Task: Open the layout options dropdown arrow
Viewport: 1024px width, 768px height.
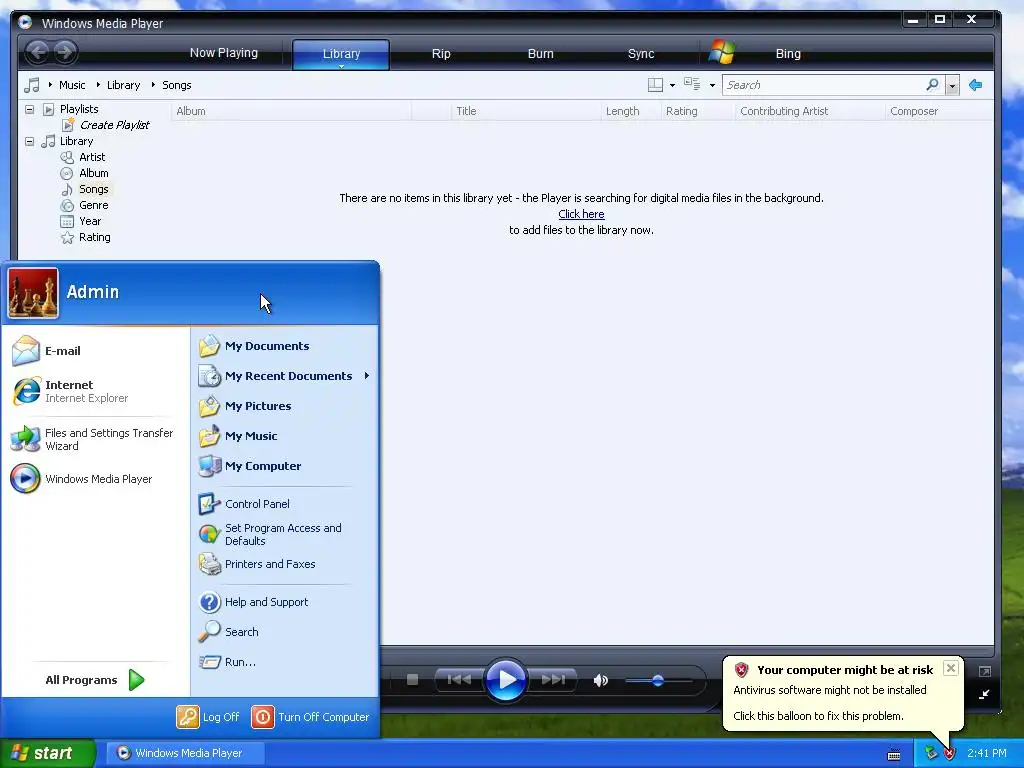Action: coord(672,86)
